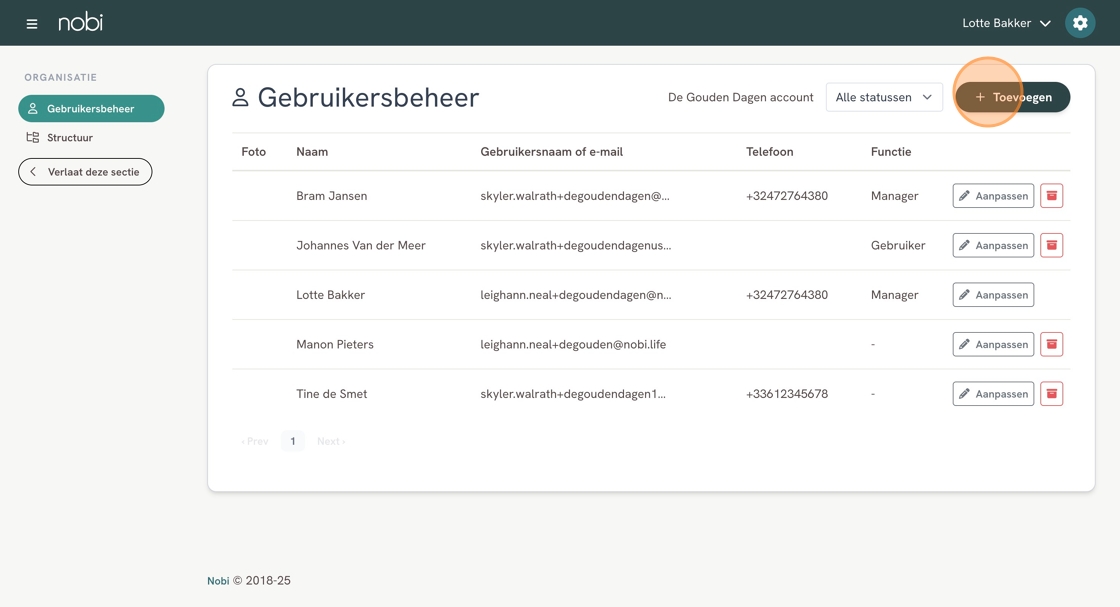Click the Nobi footer link
The height and width of the screenshot is (607, 1120).
click(218, 580)
